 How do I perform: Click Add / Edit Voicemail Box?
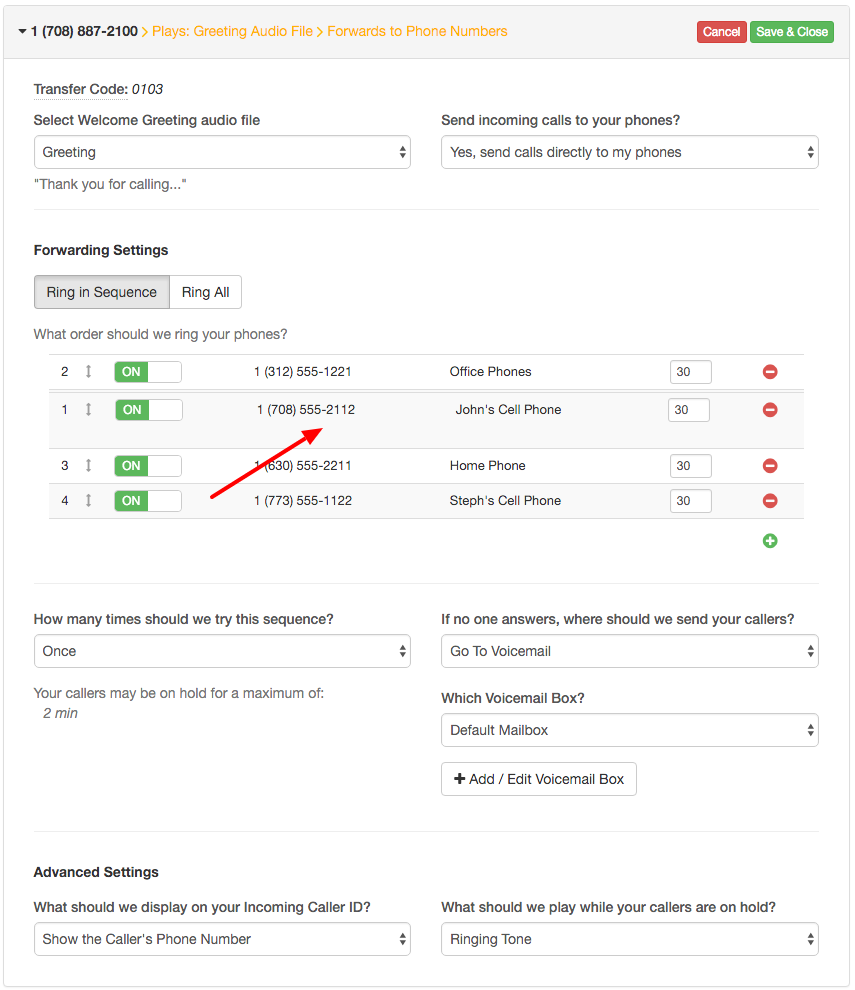pyautogui.click(x=538, y=779)
